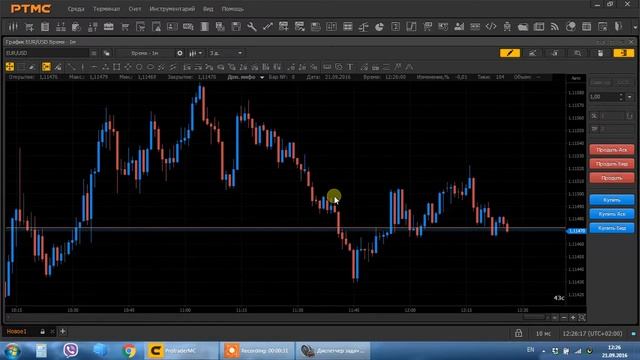This screenshot has width=640, height=360.
Task: Click the red Продать button
Action: pyautogui.click(x=612, y=178)
